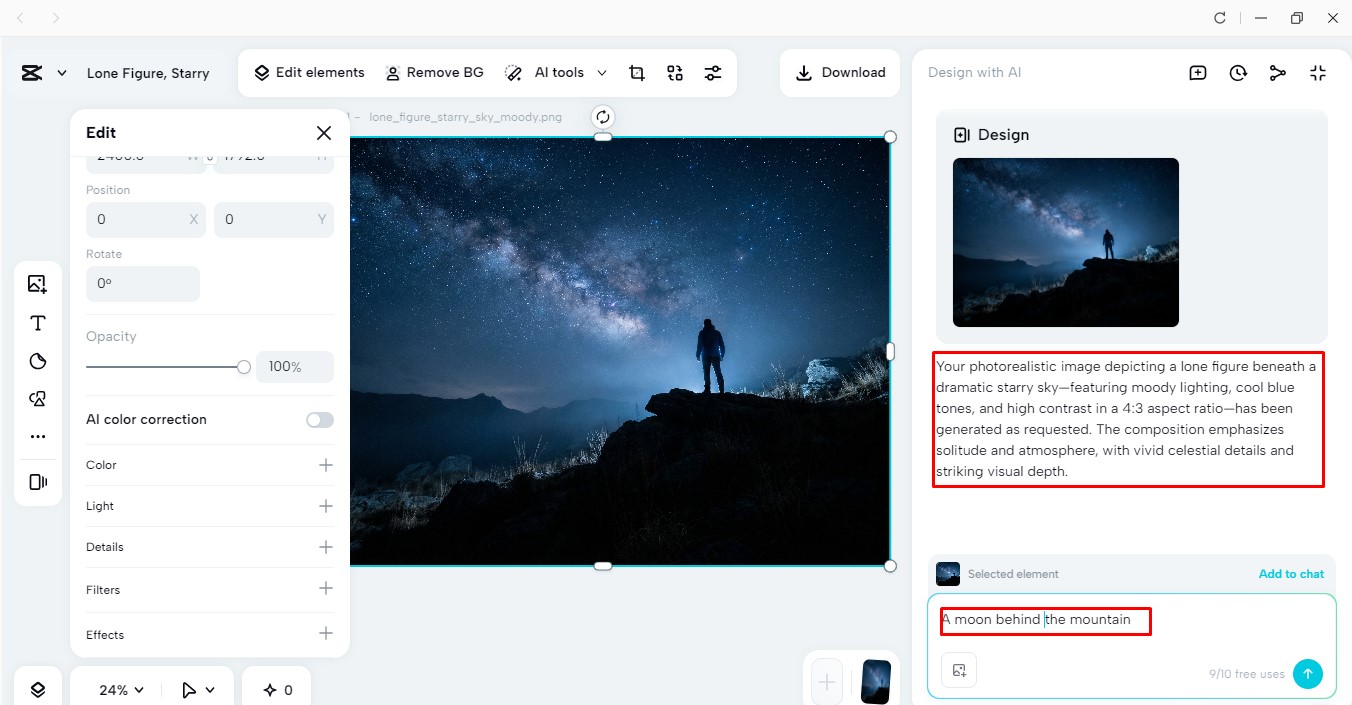Open the AI tools dropdown
The height and width of the screenshot is (705, 1352).
556,72
